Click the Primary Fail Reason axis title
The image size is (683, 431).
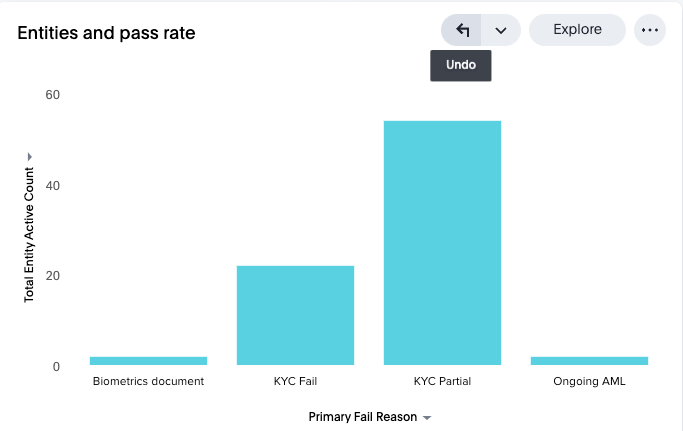(363, 417)
